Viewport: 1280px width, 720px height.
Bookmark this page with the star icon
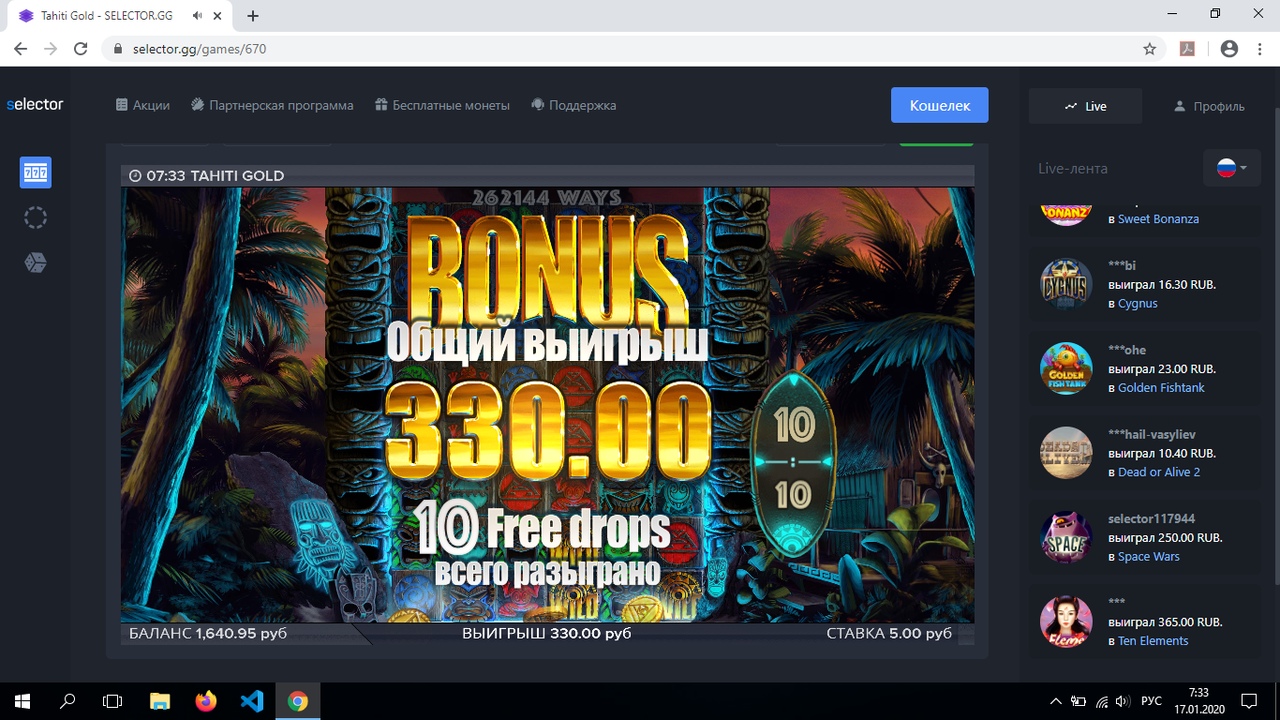coord(1150,49)
